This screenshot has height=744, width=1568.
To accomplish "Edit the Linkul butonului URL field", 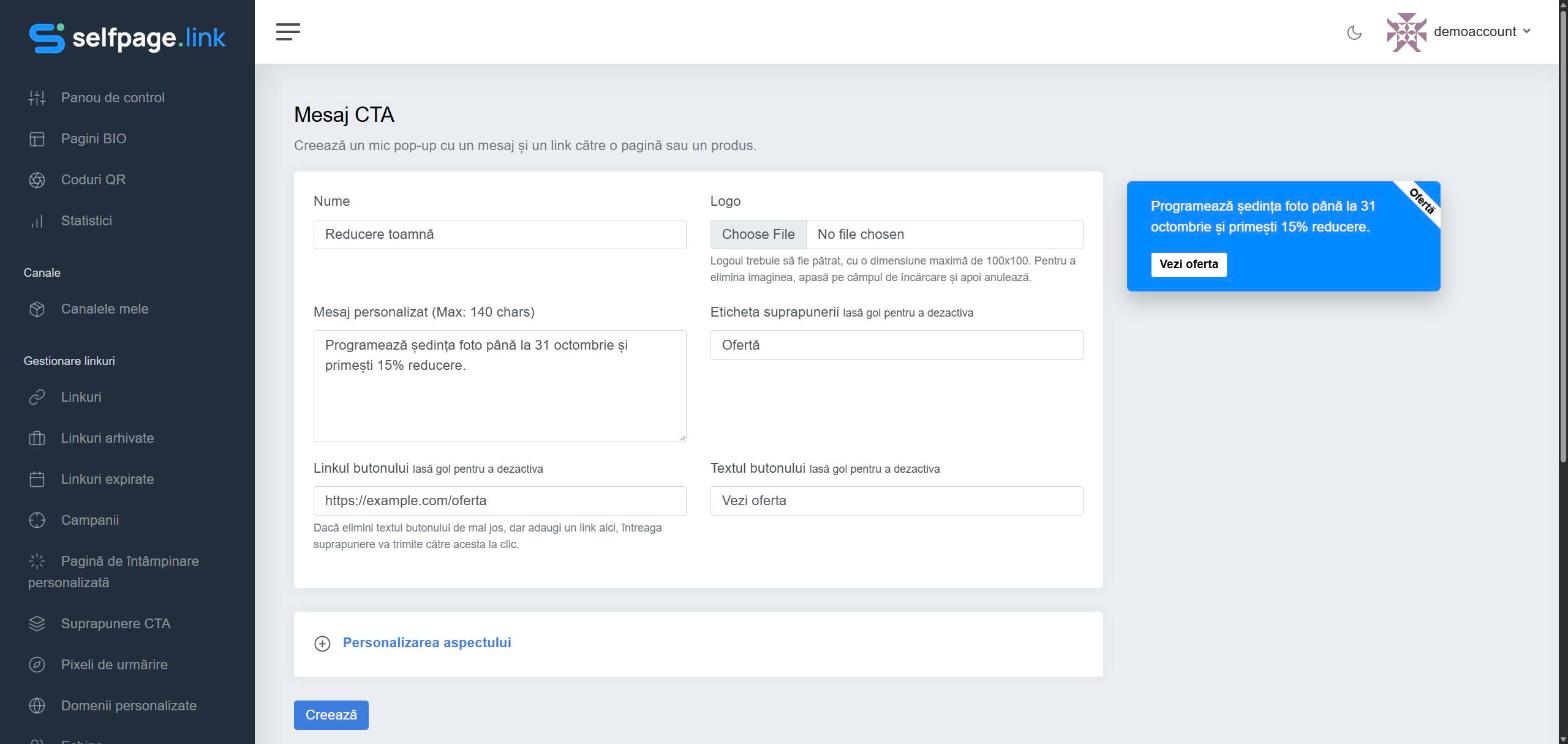I will pyautogui.click(x=500, y=501).
